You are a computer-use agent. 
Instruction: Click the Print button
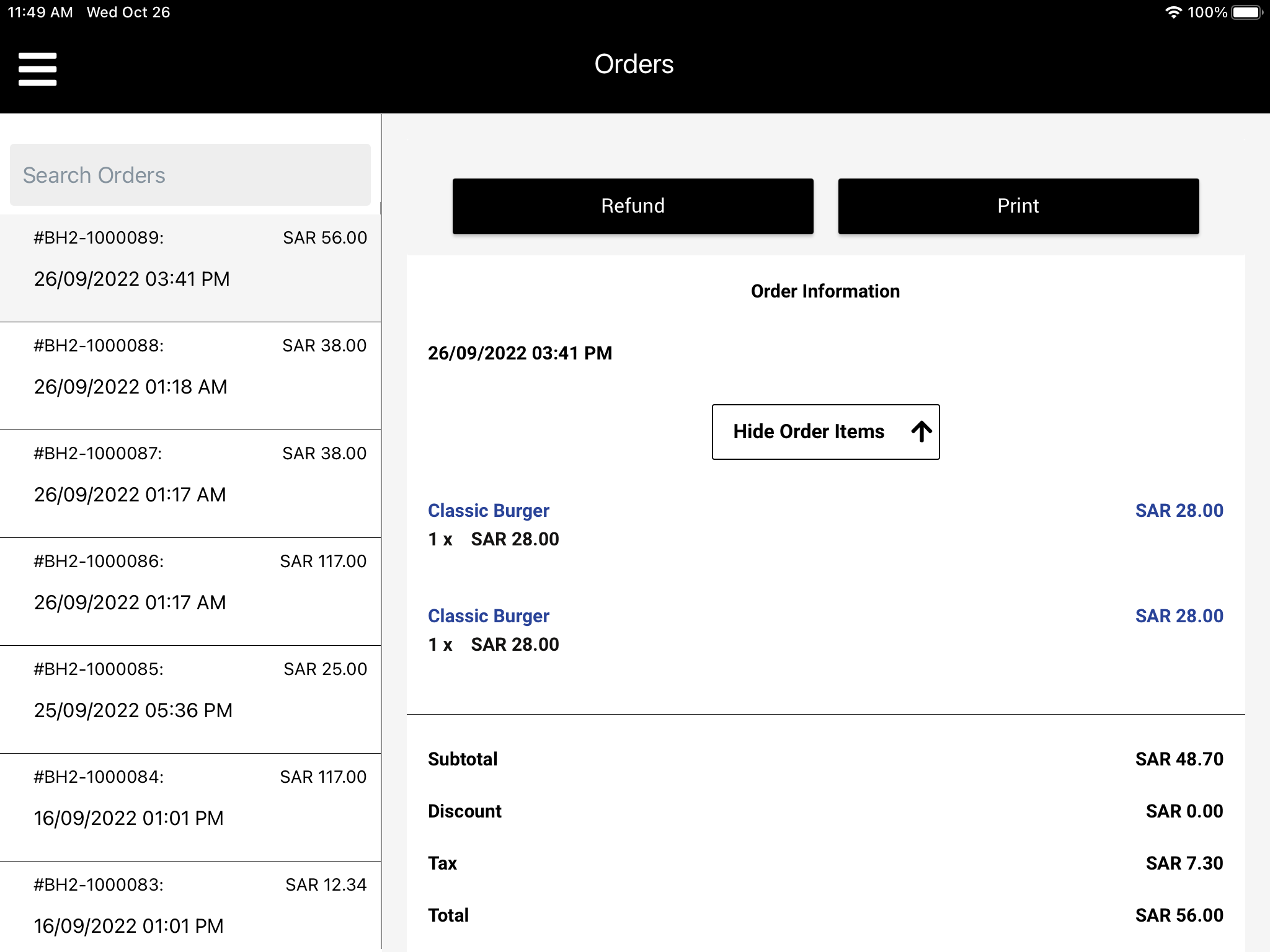pyautogui.click(x=1018, y=206)
